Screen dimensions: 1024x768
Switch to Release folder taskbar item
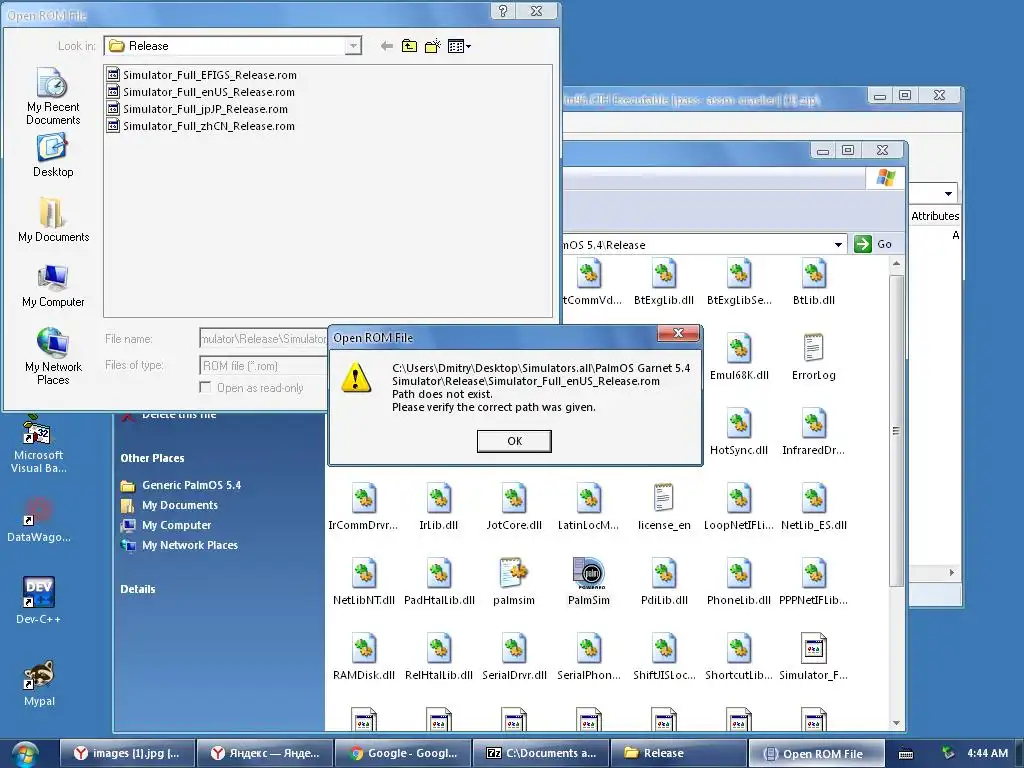(678, 753)
